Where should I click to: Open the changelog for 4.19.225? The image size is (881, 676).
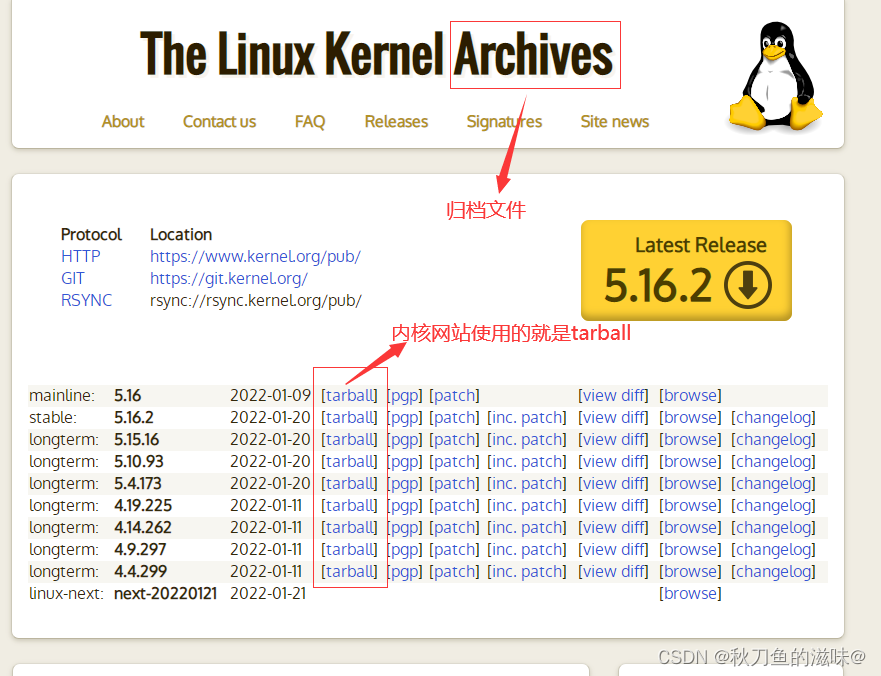773,505
